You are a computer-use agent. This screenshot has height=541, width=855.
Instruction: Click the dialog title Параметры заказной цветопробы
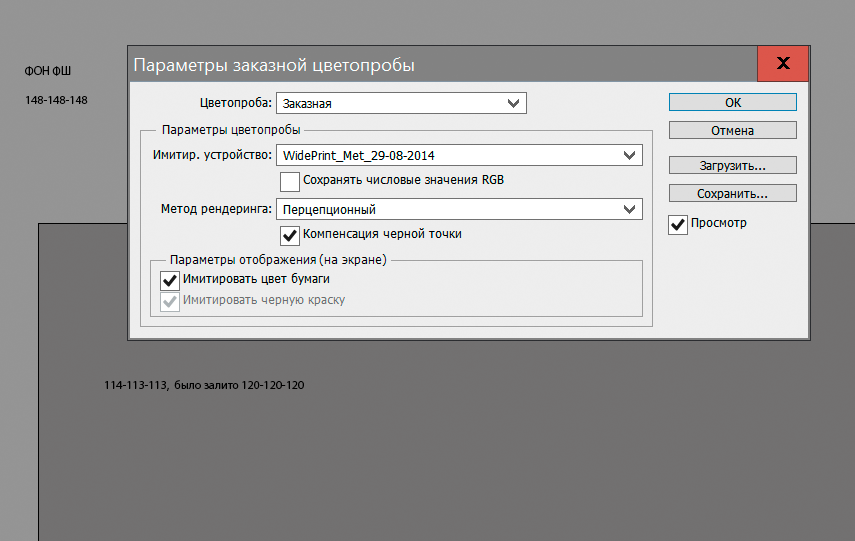coord(274,65)
